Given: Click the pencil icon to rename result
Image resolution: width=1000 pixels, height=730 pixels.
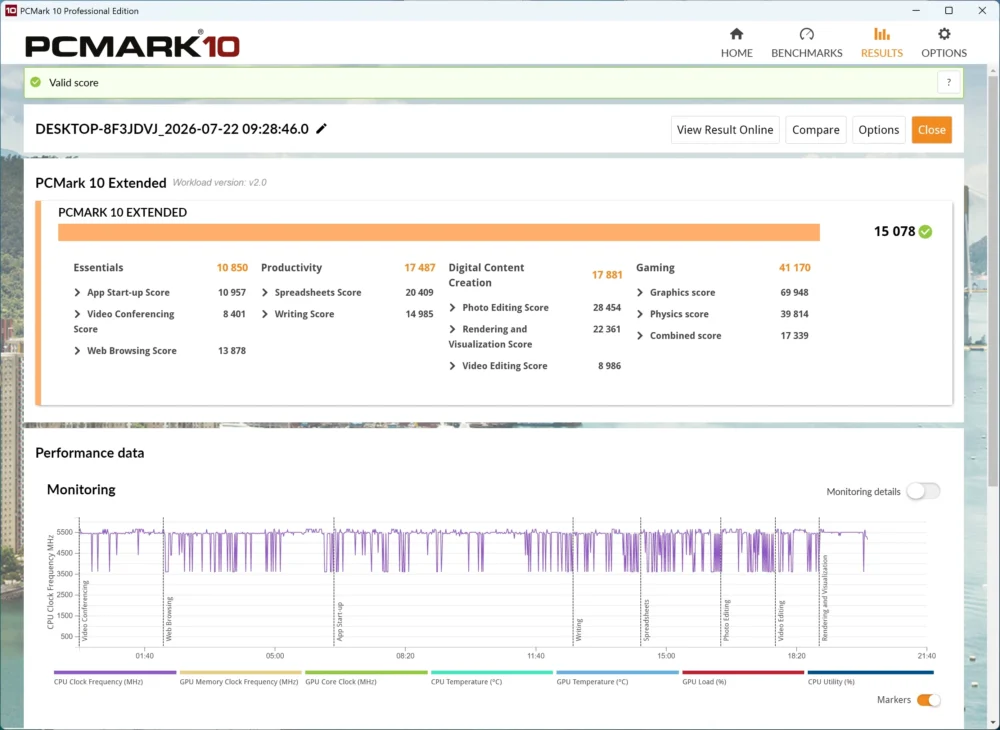Looking at the screenshot, I should point(321,129).
